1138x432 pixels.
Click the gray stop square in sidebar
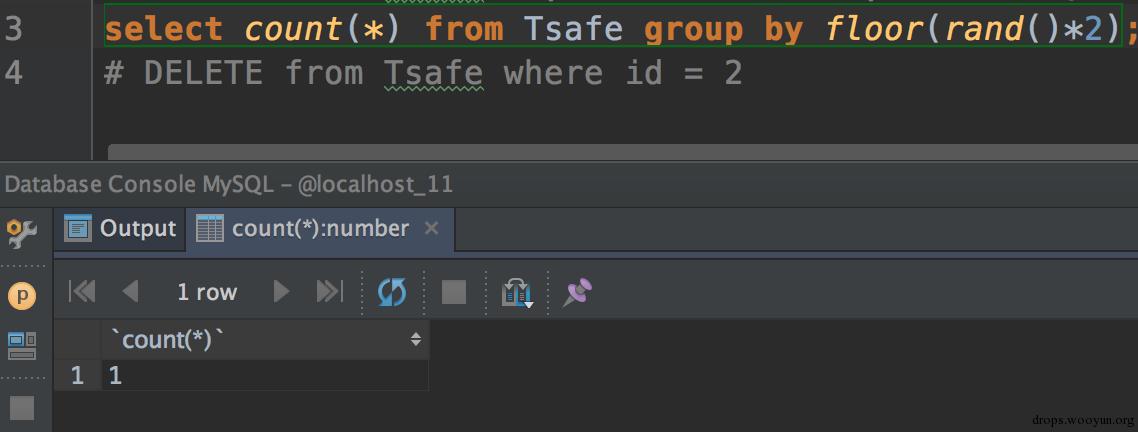pyautogui.click(x=22, y=407)
